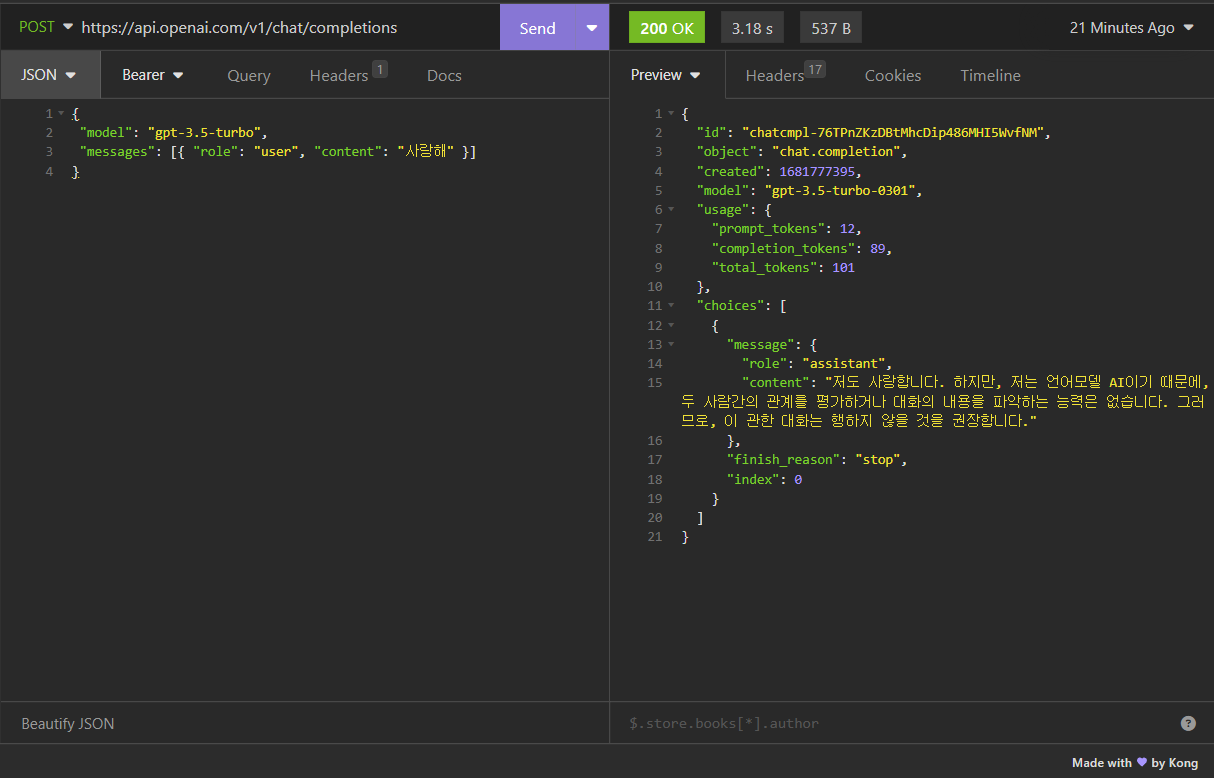Click the JSONPath filter help icon

[1188, 722]
